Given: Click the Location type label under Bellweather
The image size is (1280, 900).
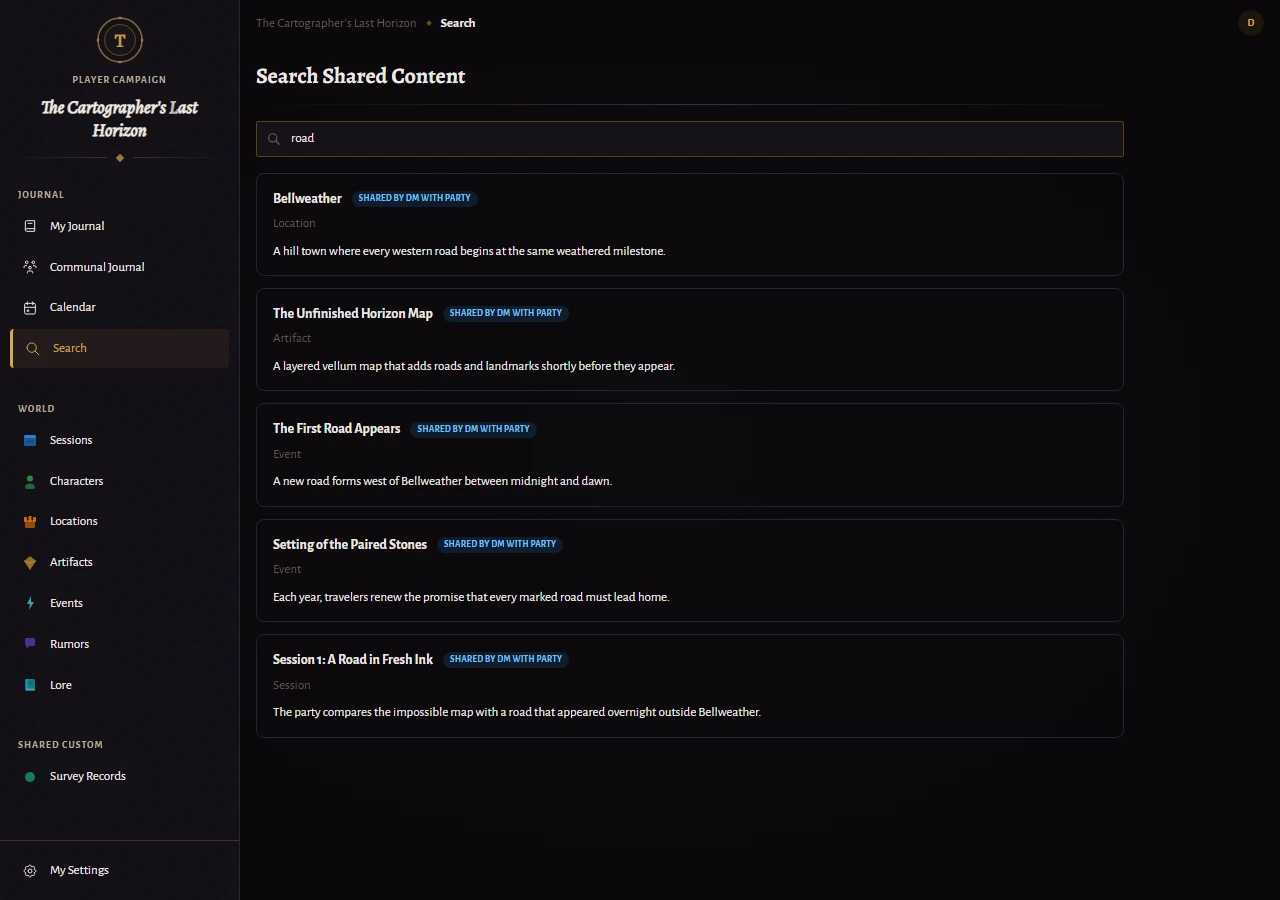Looking at the screenshot, I should [x=294, y=223].
